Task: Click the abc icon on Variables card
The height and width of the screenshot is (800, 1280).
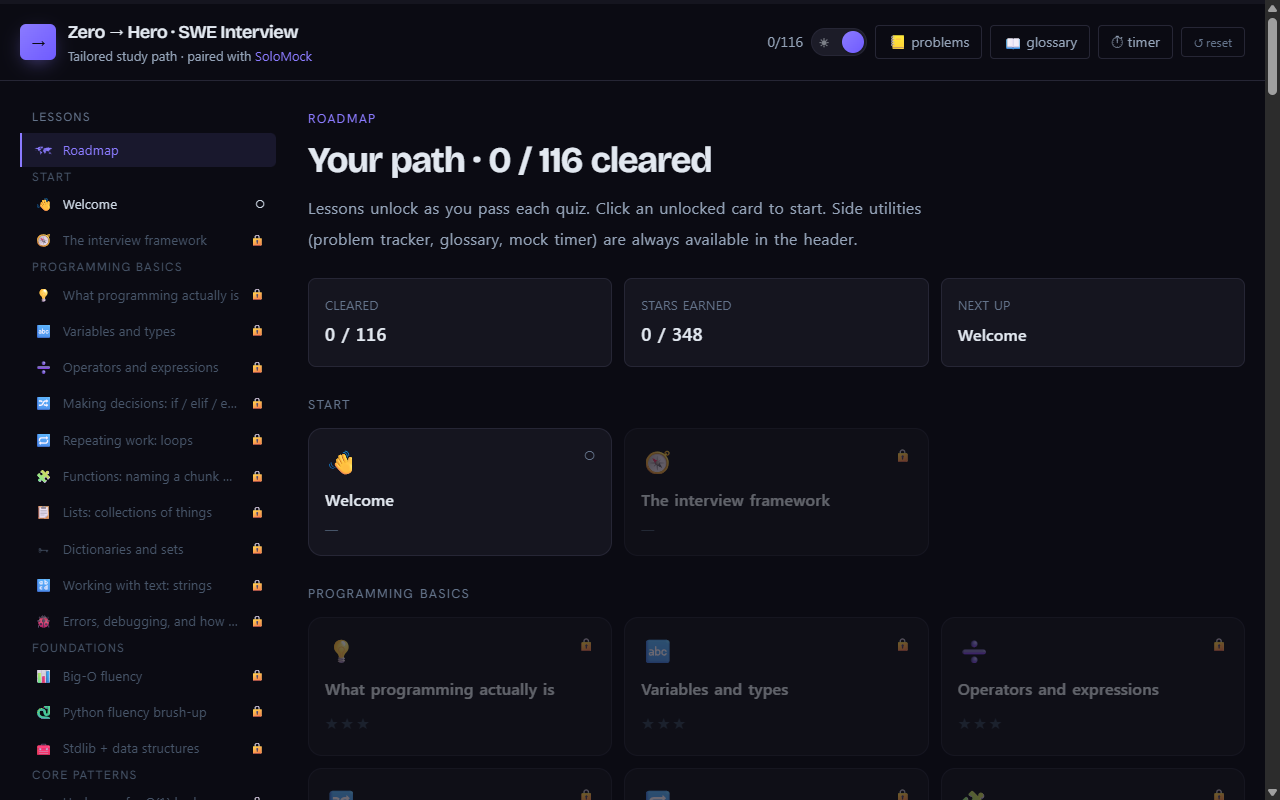Action: pos(657,651)
